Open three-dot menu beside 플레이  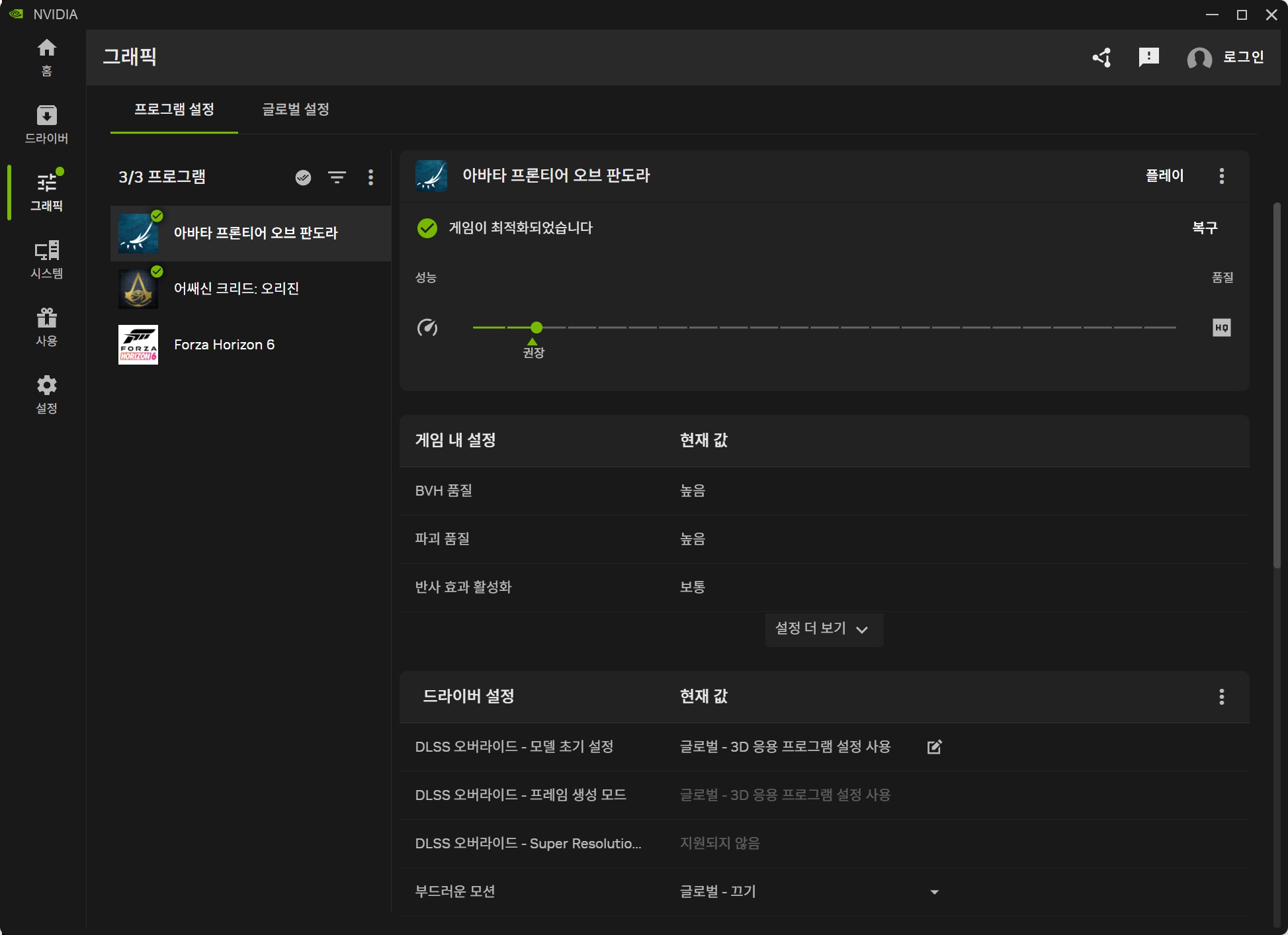(1221, 176)
